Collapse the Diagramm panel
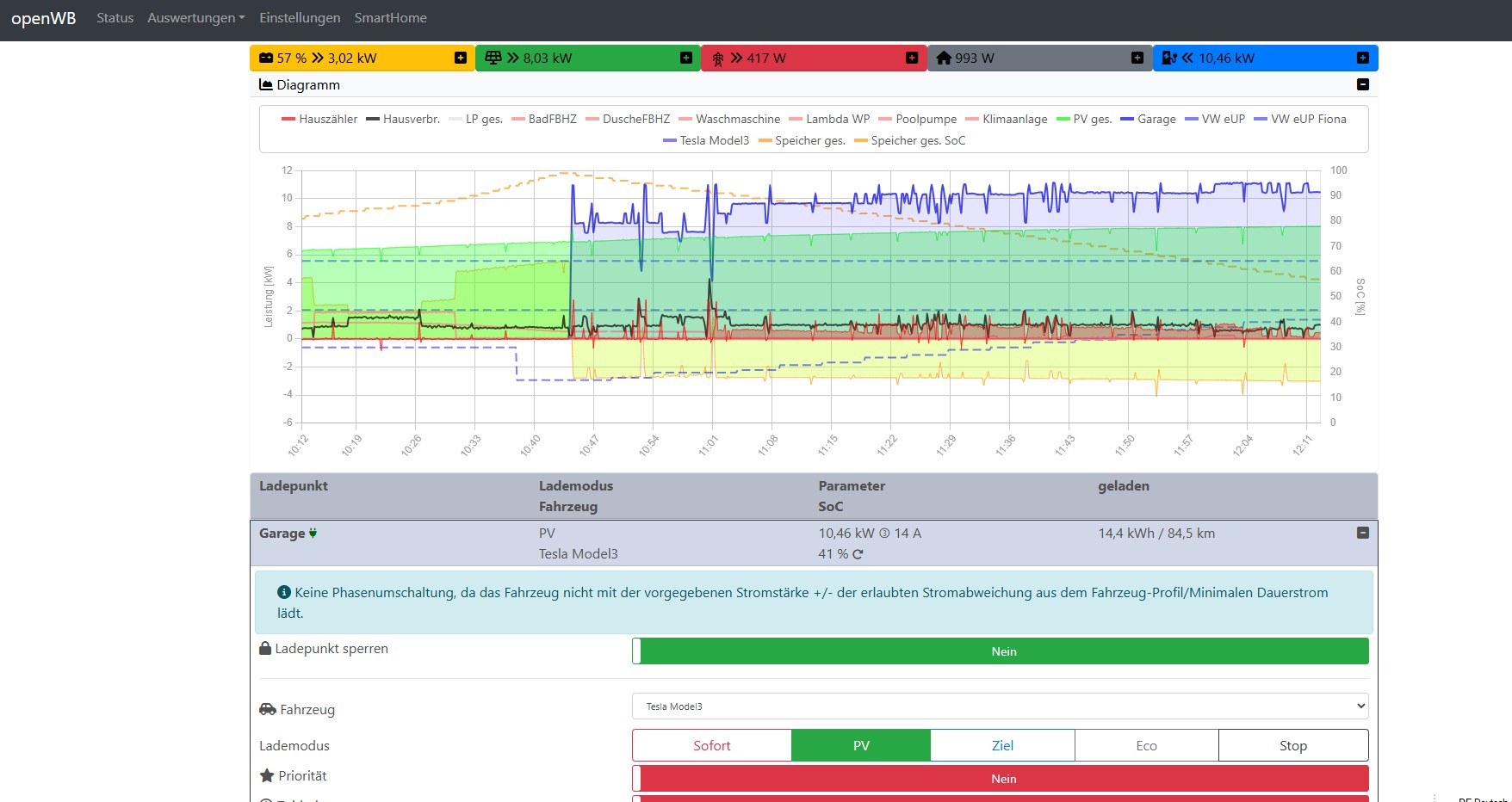The height and width of the screenshot is (802, 1512). pos(1362,84)
